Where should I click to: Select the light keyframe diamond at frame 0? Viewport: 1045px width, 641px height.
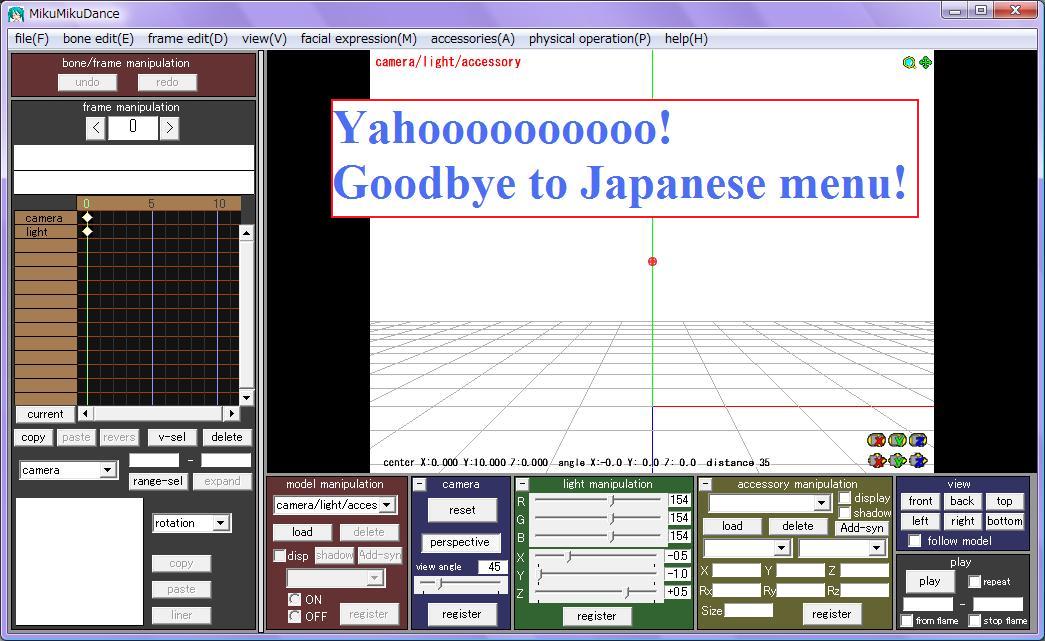[x=87, y=231]
